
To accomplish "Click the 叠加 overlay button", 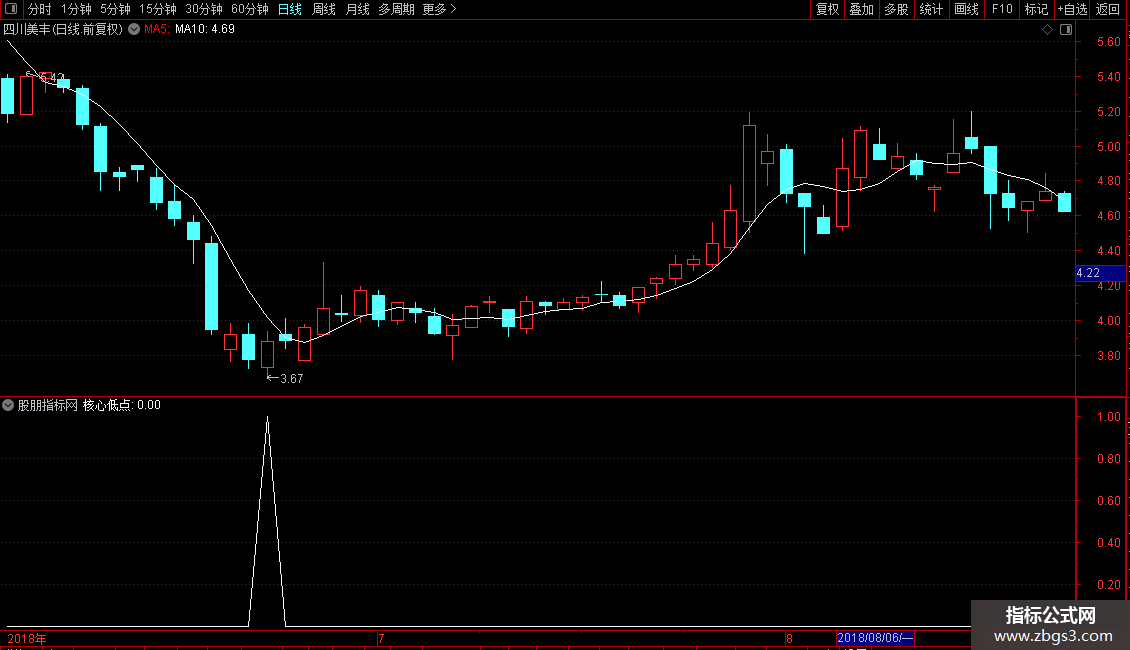I will pyautogui.click(x=861, y=9).
